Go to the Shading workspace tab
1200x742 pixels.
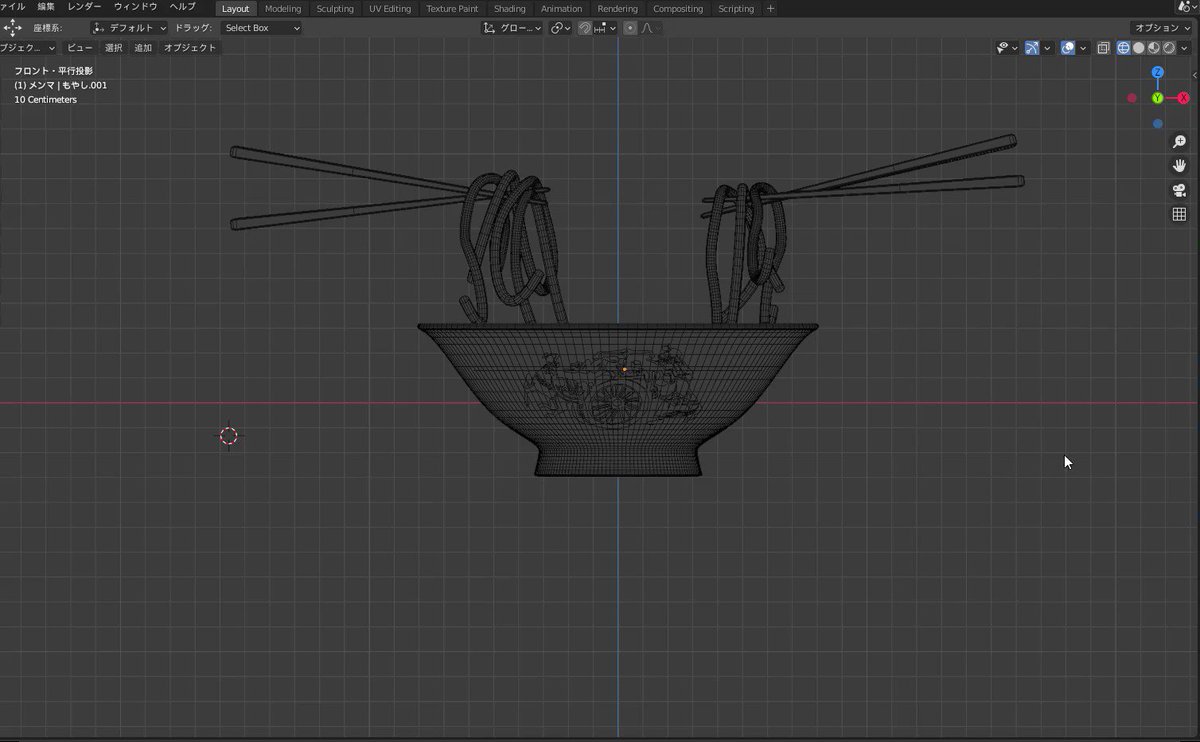(509, 8)
